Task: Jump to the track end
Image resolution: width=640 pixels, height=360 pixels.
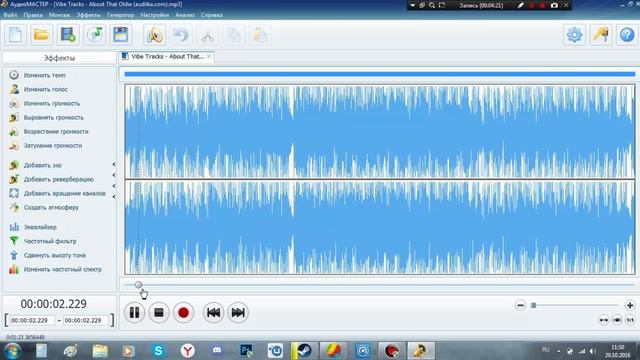Action: 238,313
